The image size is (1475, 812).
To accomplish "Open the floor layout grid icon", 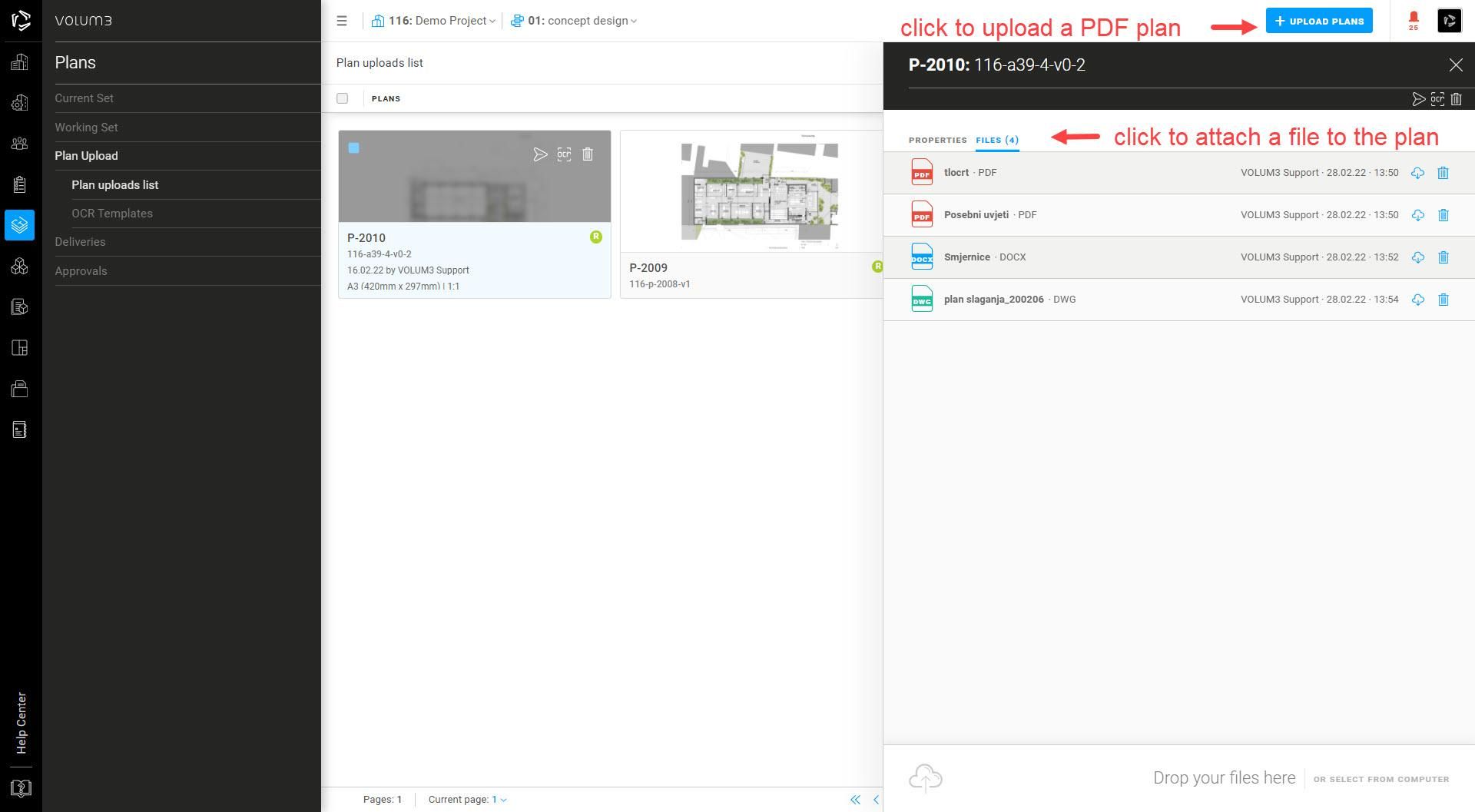I will point(20,348).
